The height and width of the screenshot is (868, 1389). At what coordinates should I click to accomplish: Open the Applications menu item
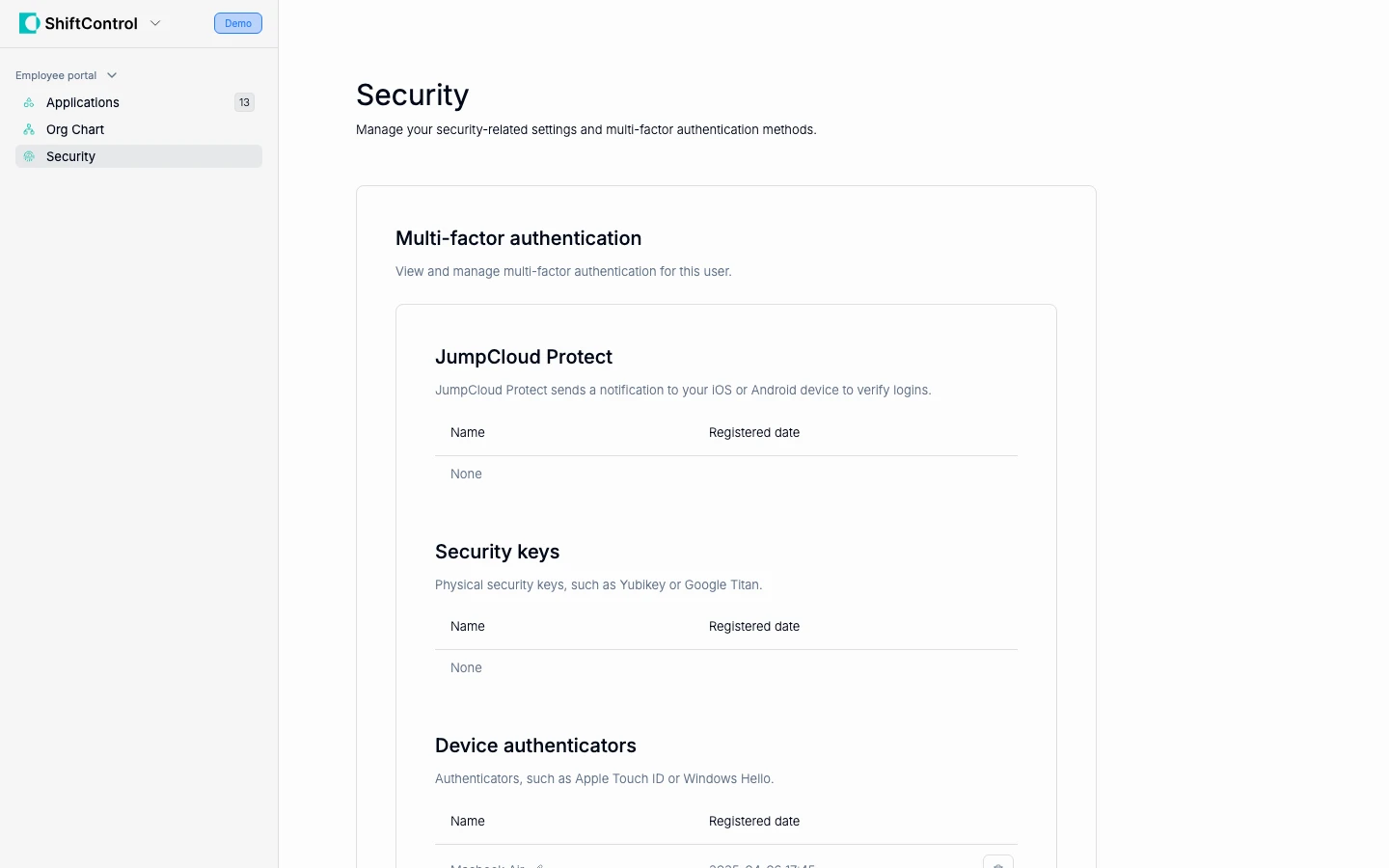(83, 102)
